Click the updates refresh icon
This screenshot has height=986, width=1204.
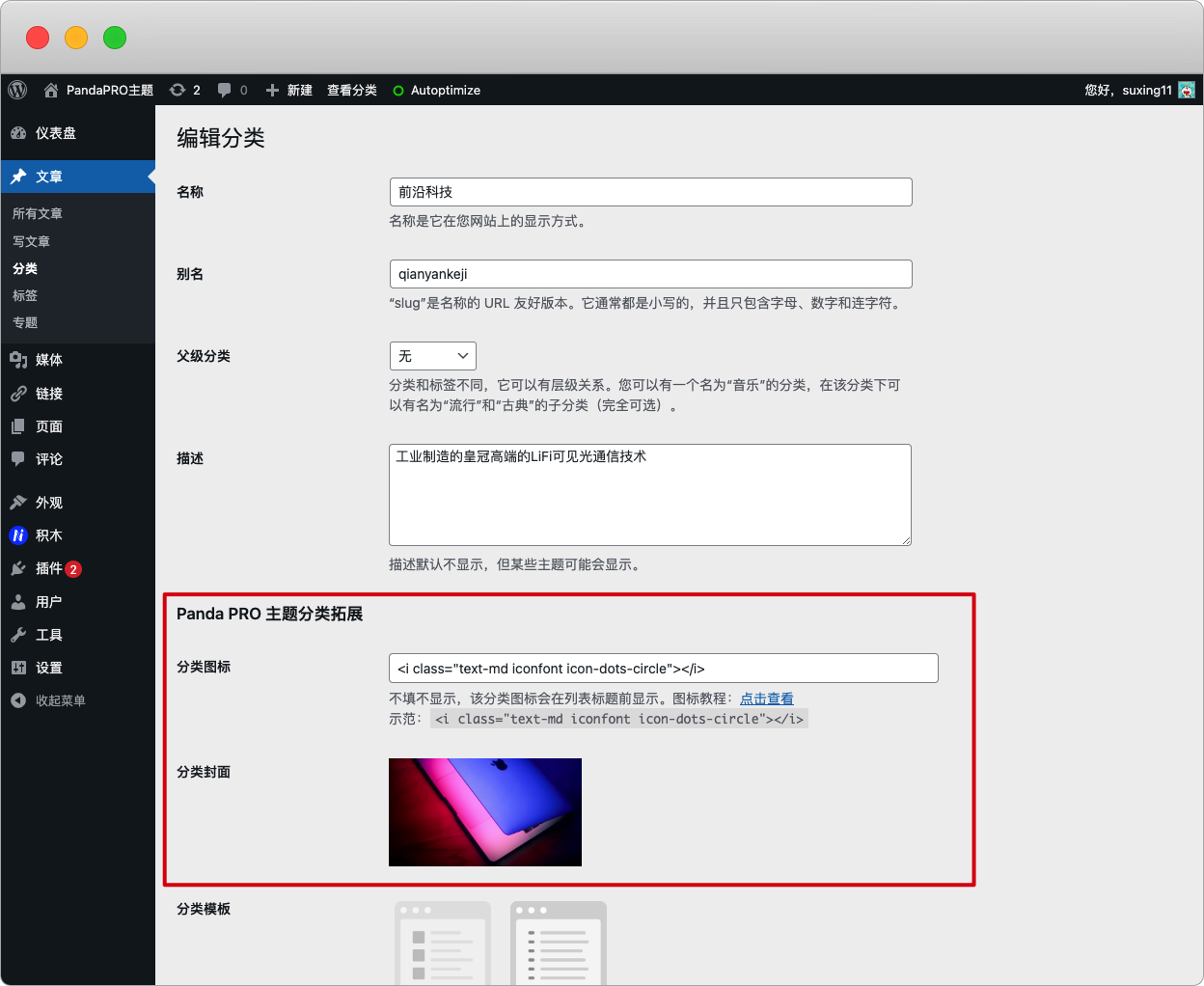click(178, 90)
